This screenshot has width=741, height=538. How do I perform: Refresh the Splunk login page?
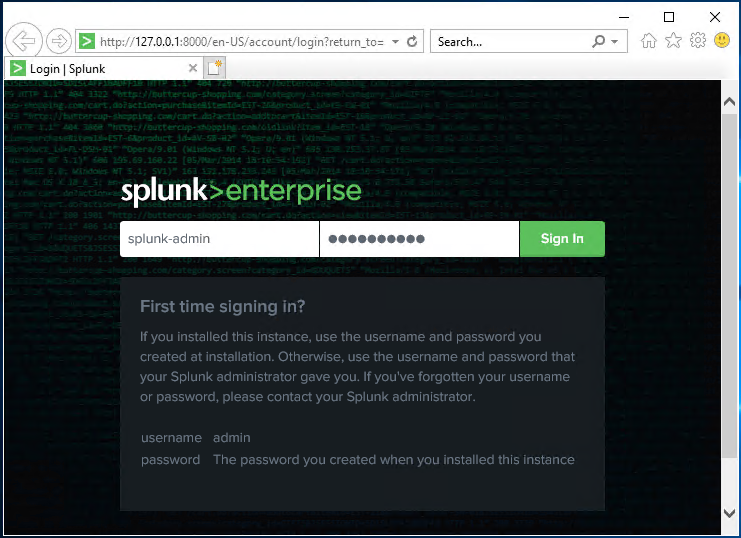pyautogui.click(x=412, y=42)
